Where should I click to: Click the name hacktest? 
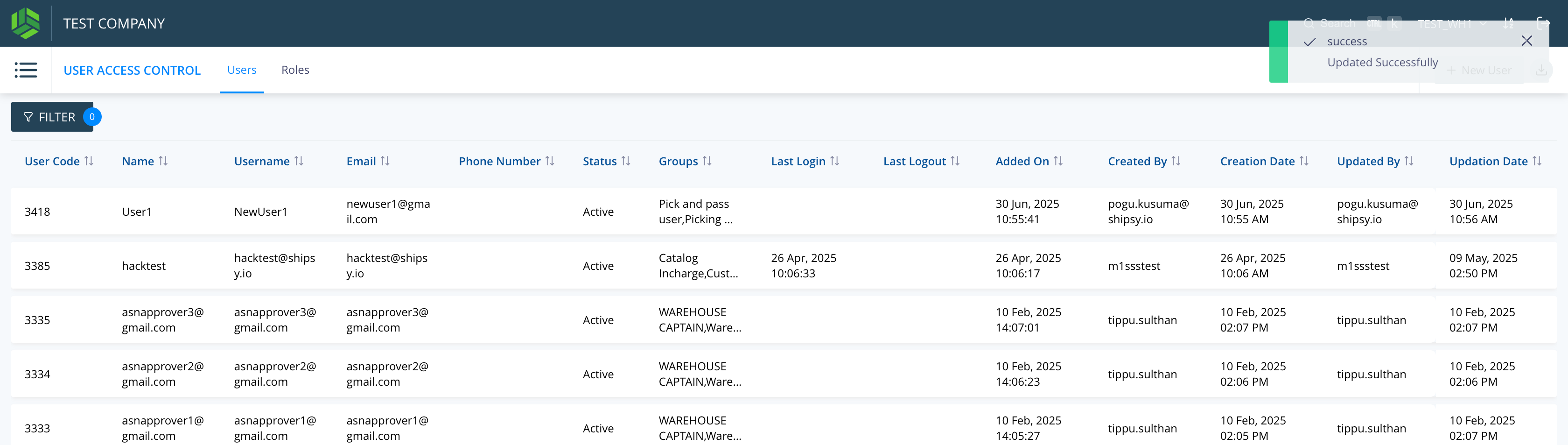point(144,266)
